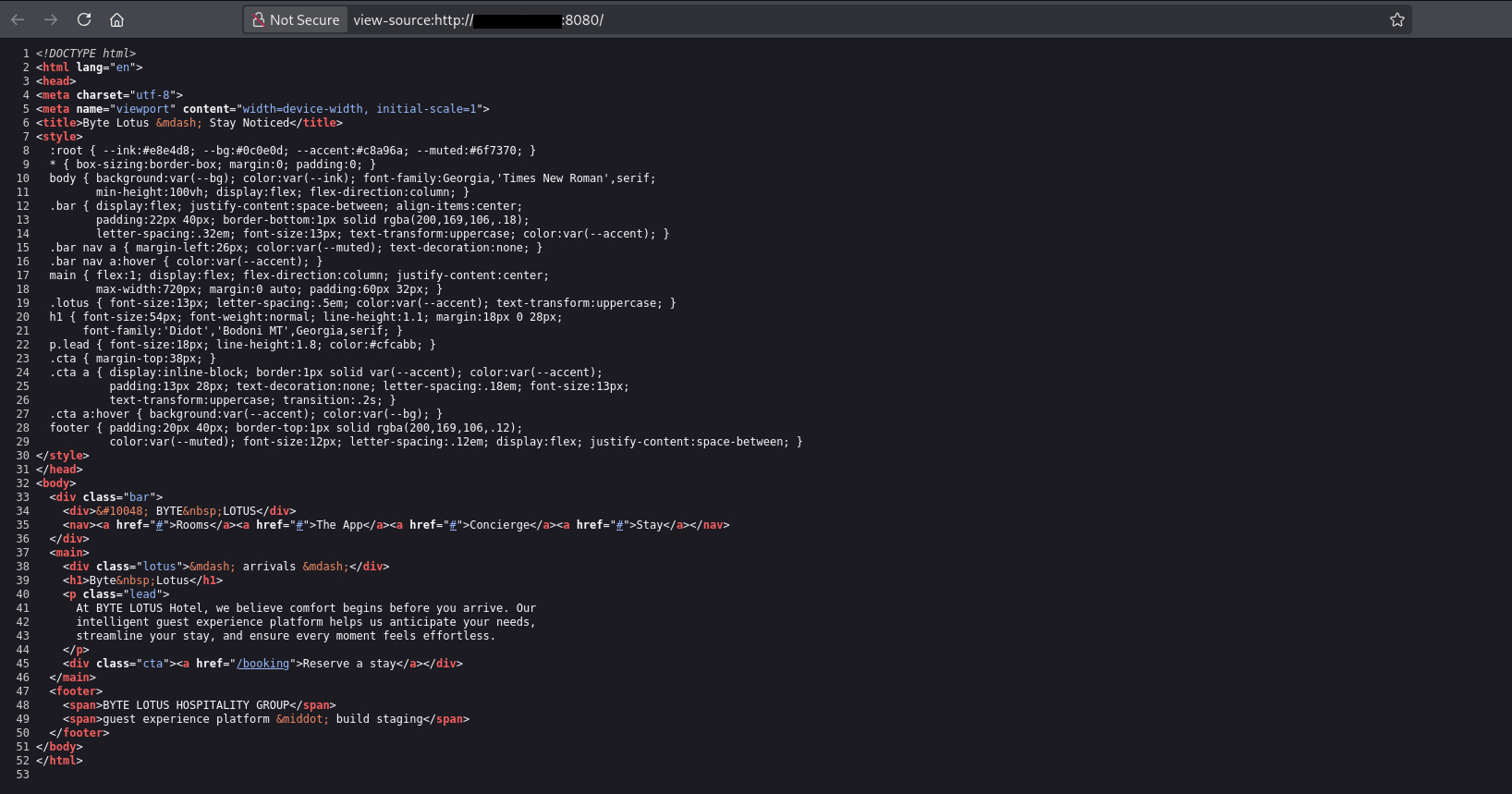This screenshot has width=1512, height=794.
Task: Click the # href before Concierge
Action: click(453, 525)
